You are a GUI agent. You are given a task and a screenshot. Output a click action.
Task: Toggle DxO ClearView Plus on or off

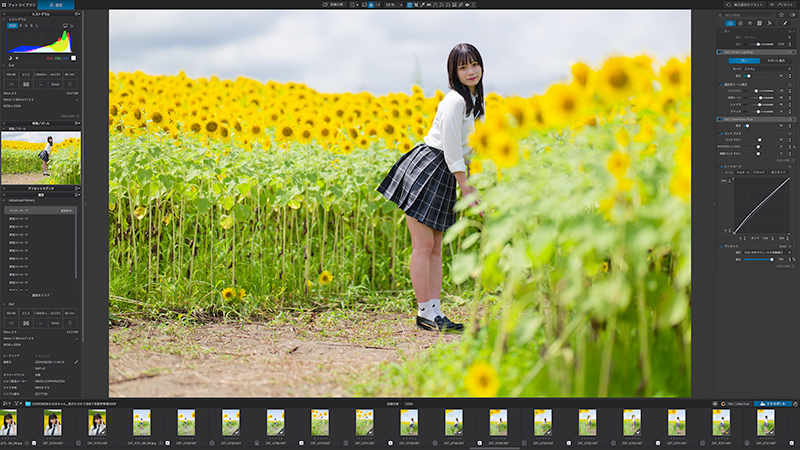720,118
